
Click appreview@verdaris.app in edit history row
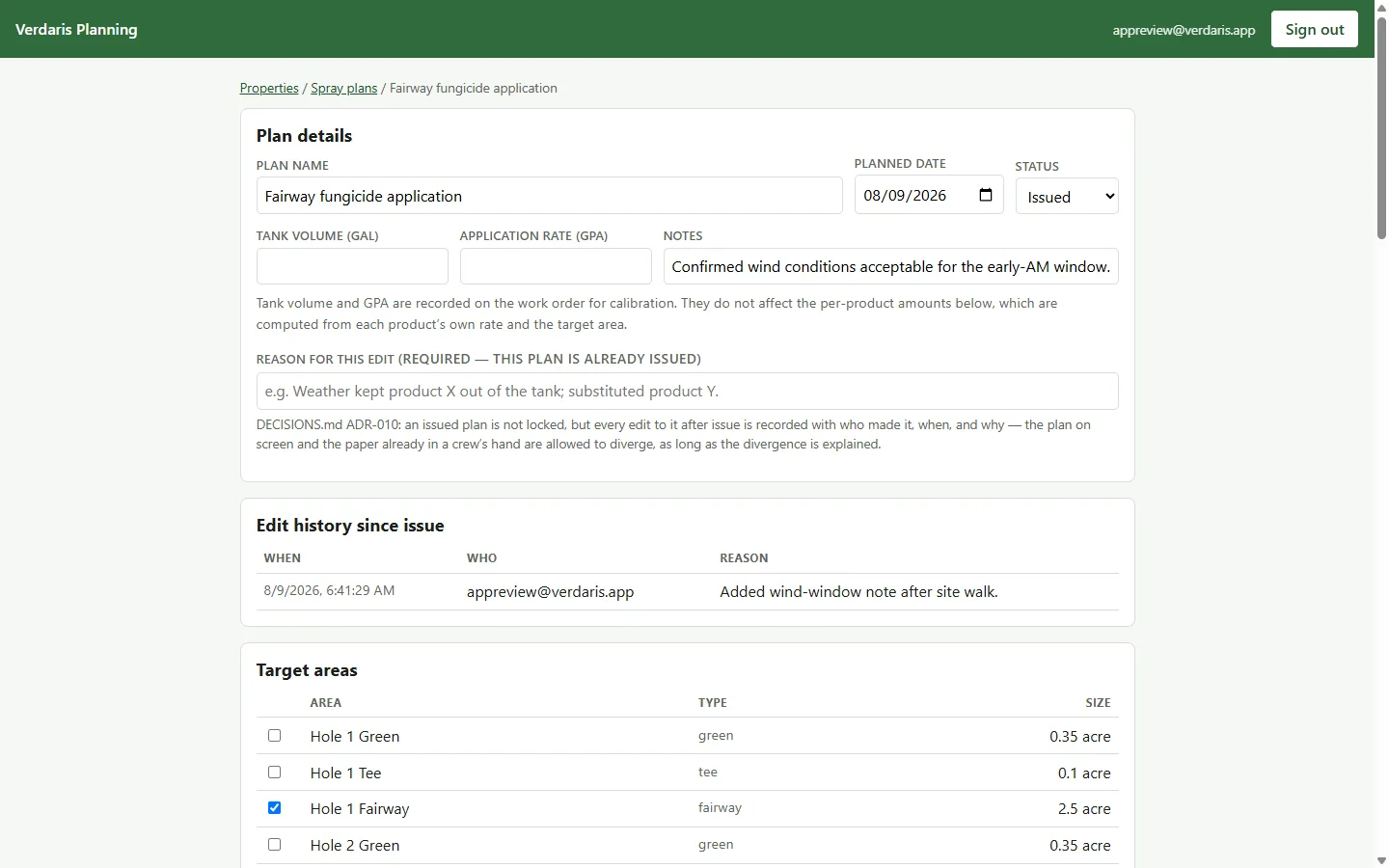(x=550, y=591)
